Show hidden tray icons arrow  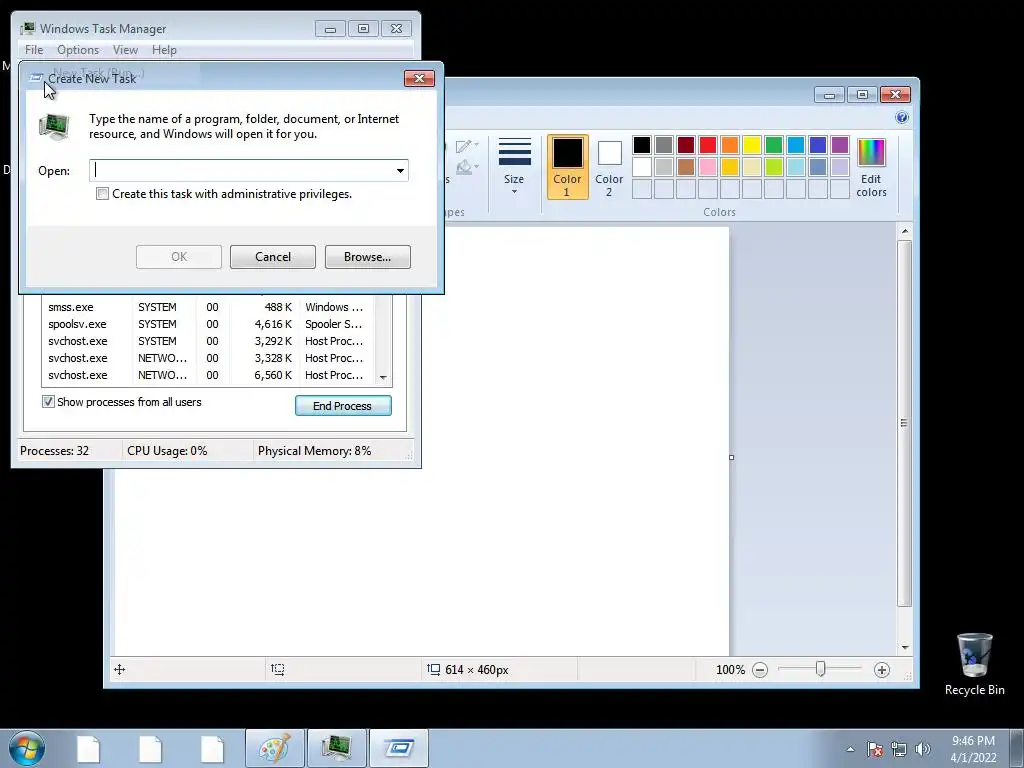tap(850, 749)
